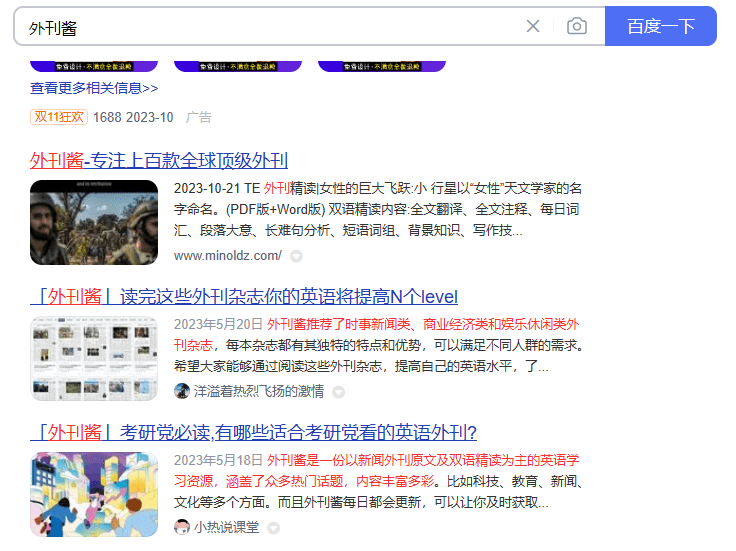Viewport: 736px width, 551px height.
Task: Open the magazine-grid thumbnail of the second result
Action: (x=94, y=359)
